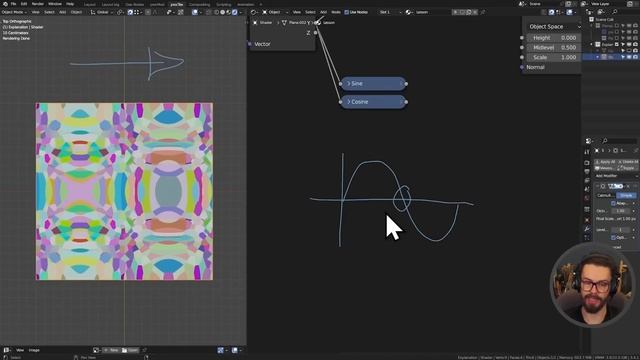Image resolution: width=640 pixels, height=360 pixels.
Task: Switch to the Compositing workspace tab
Action: (200, 4)
